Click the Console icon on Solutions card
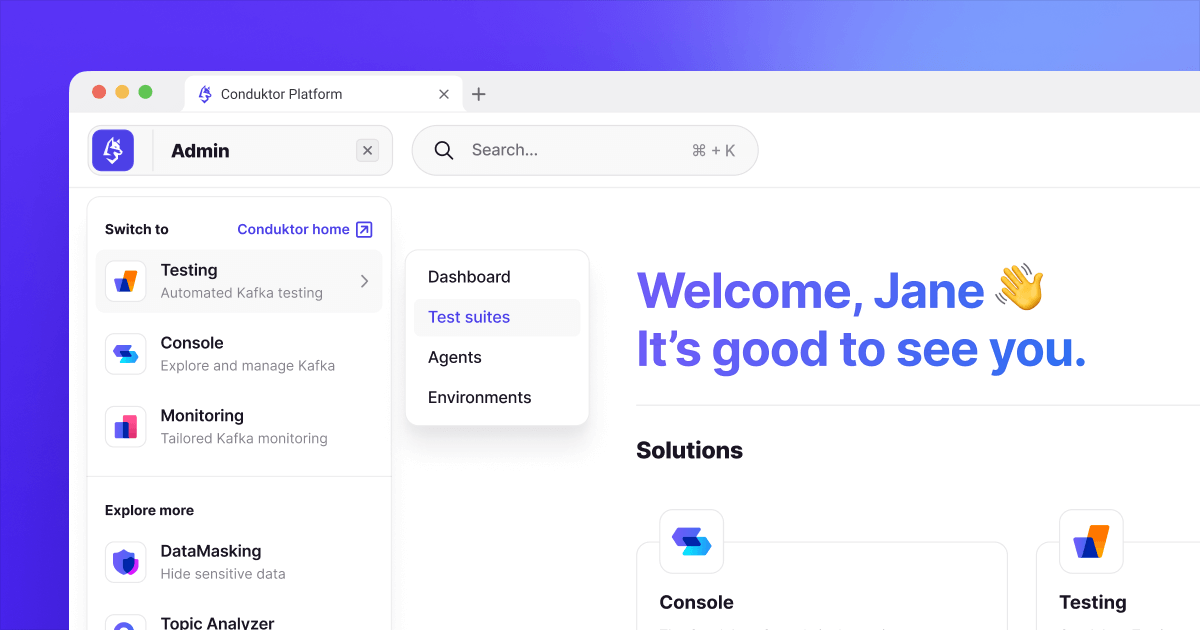Image resolution: width=1200 pixels, height=630 pixels. [x=691, y=541]
